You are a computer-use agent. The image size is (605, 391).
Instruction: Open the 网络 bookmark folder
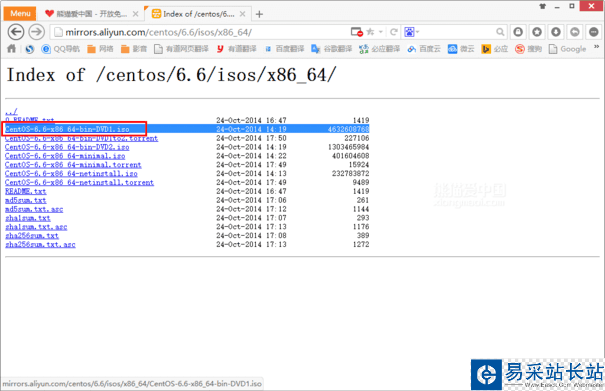pos(100,49)
